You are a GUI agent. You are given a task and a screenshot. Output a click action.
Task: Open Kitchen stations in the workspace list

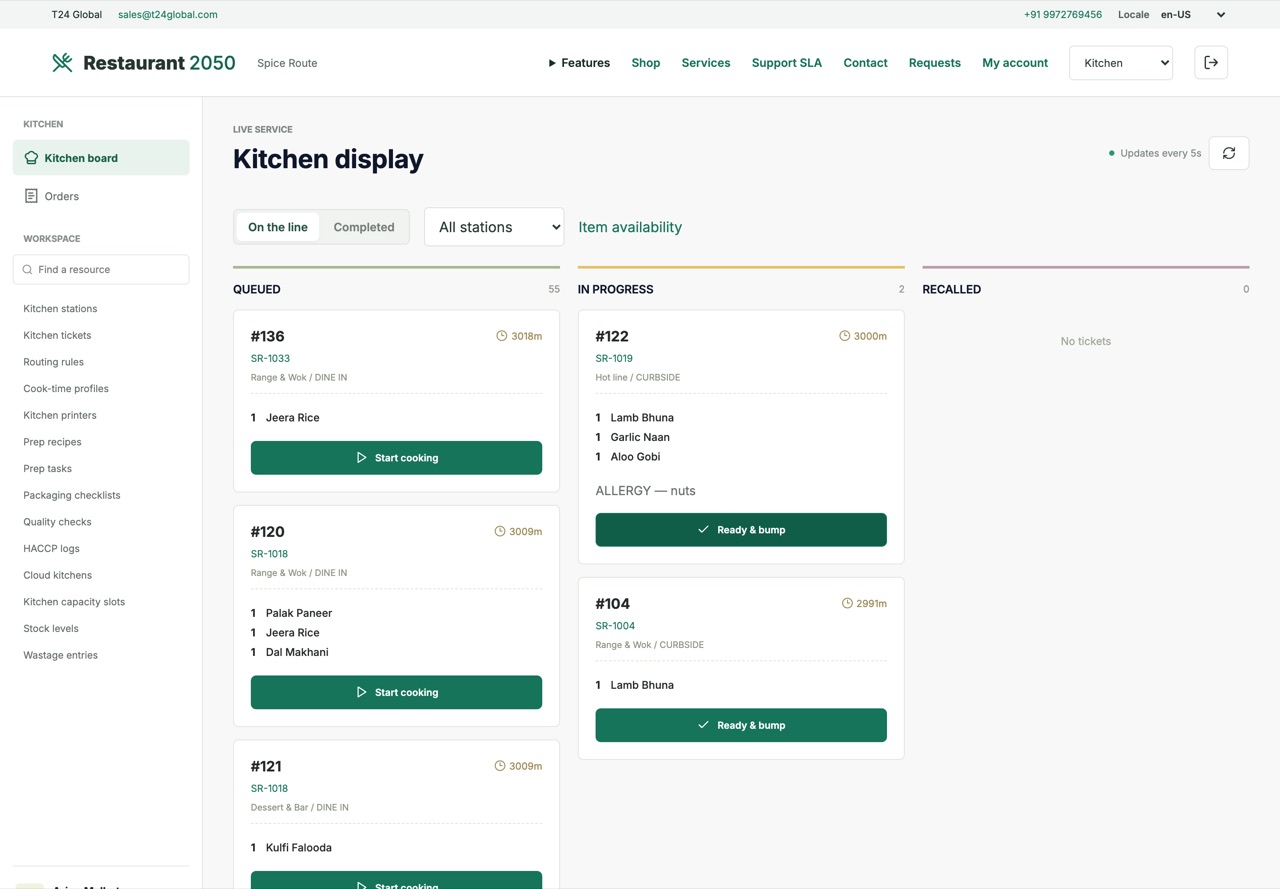coord(60,309)
